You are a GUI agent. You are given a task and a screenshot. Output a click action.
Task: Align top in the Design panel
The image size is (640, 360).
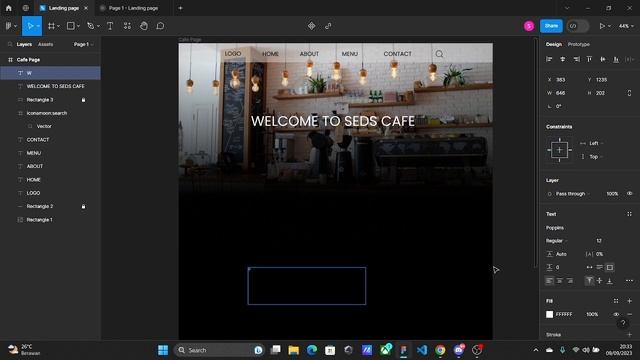[x=589, y=60]
